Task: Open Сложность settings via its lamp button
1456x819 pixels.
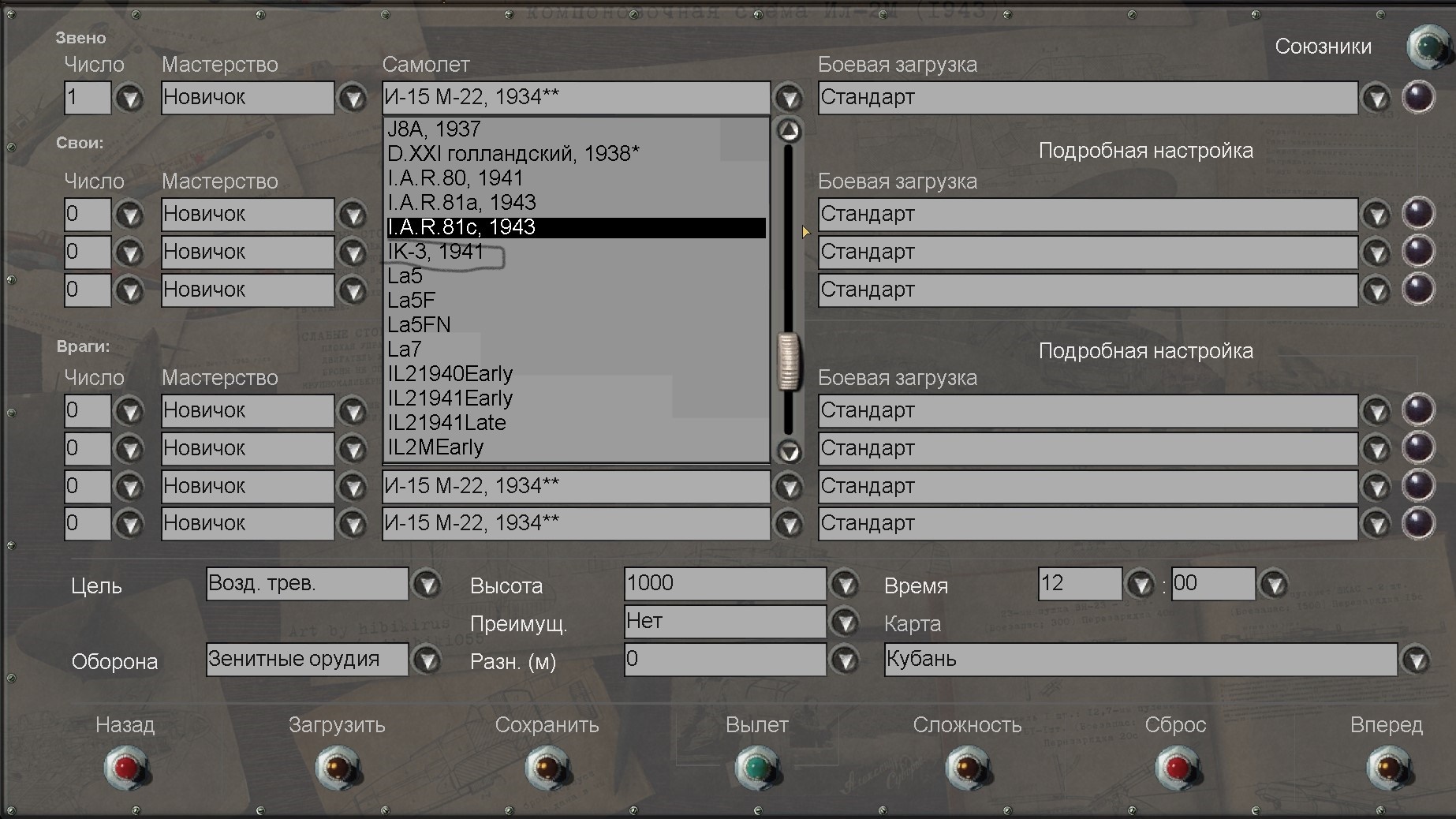Action: tap(968, 768)
